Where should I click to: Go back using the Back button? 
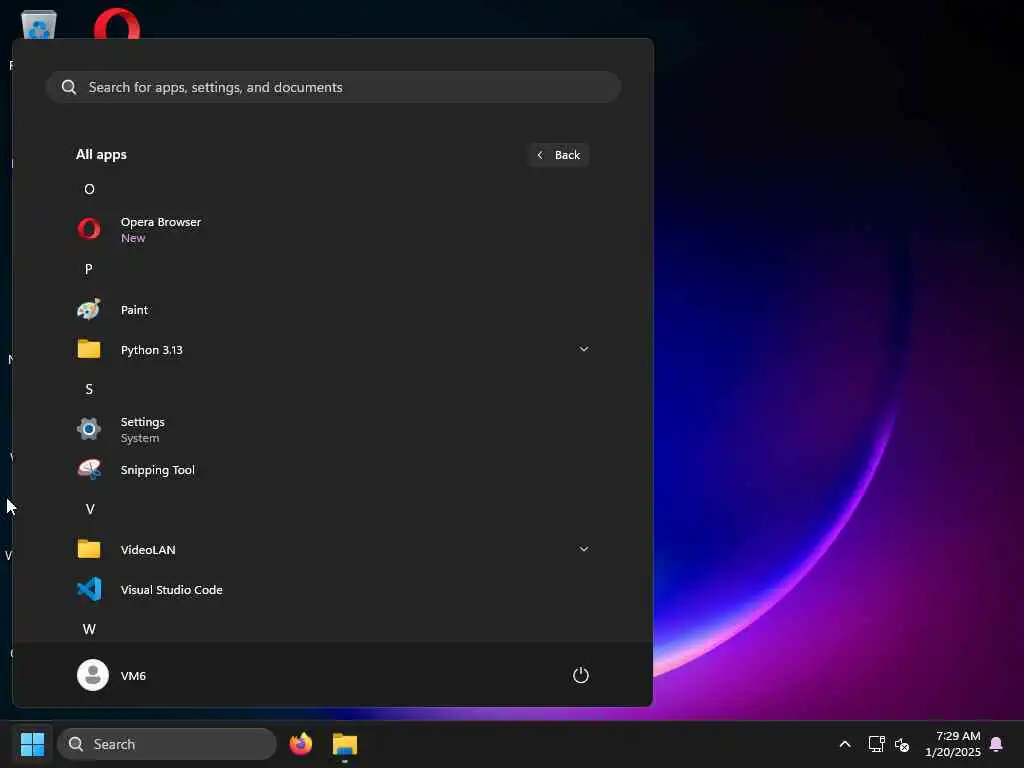pos(558,155)
